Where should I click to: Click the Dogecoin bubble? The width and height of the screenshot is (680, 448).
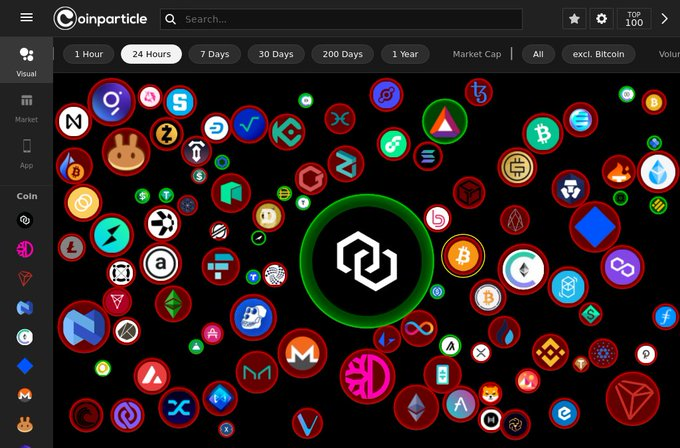pos(268,216)
